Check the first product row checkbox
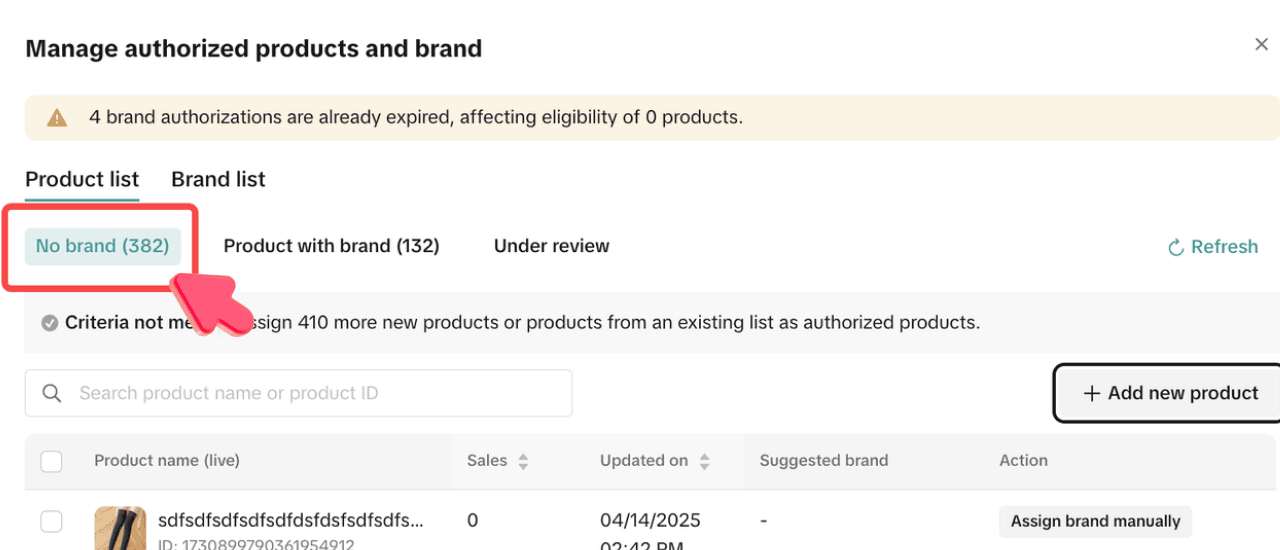The width and height of the screenshot is (1280, 550). click(51, 521)
